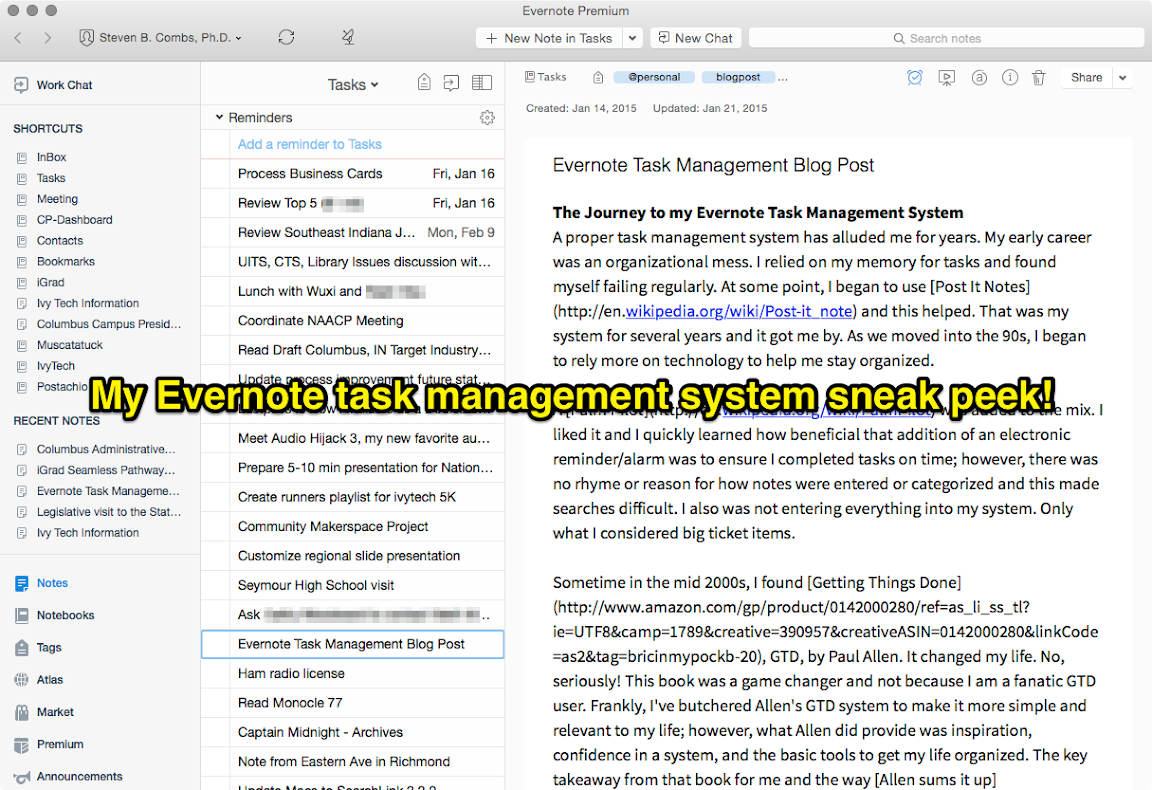Viewport: 1152px width, 790px height.
Task: Open the Tasks notebook dropdown
Action: click(x=353, y=85)
